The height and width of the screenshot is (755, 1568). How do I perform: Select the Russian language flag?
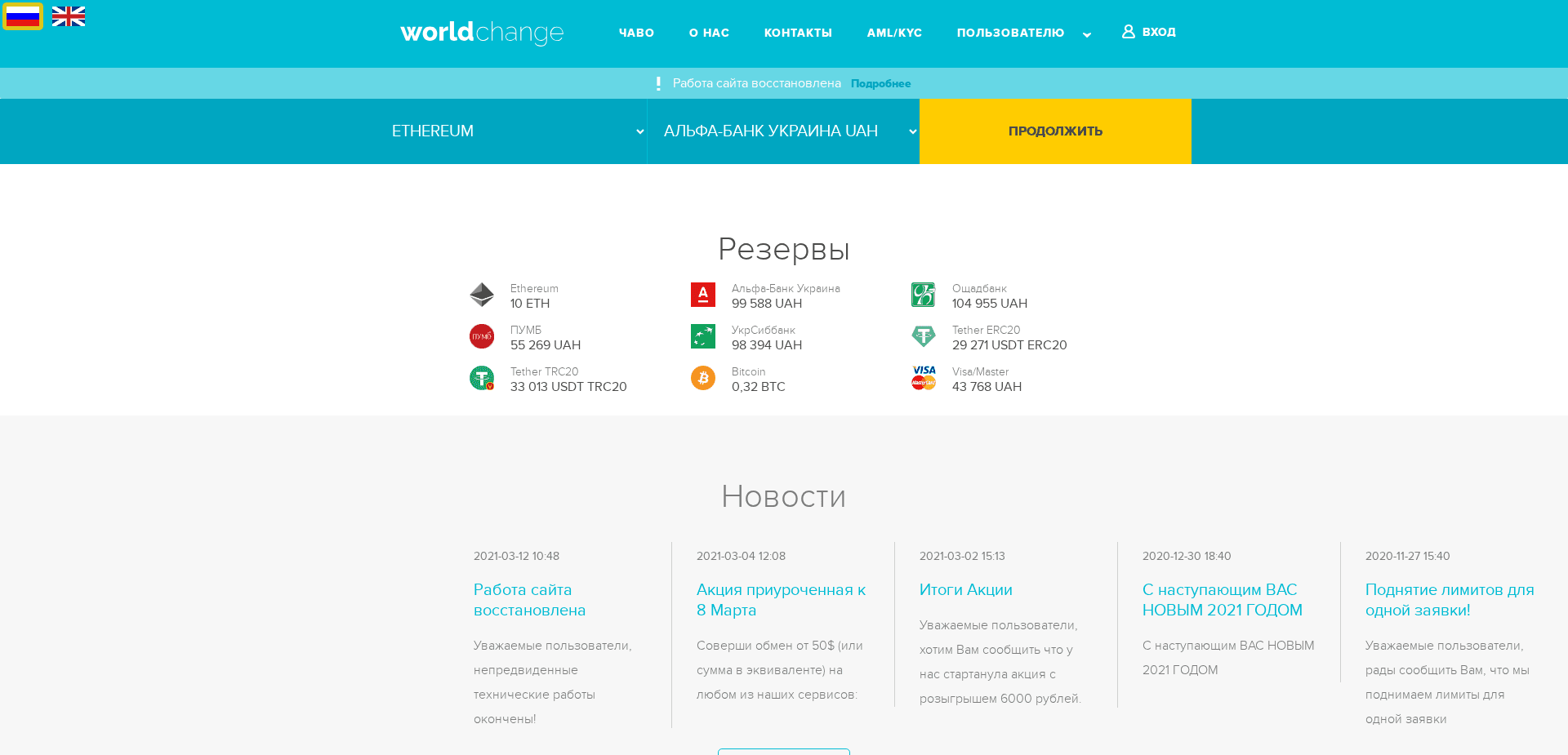22,15
